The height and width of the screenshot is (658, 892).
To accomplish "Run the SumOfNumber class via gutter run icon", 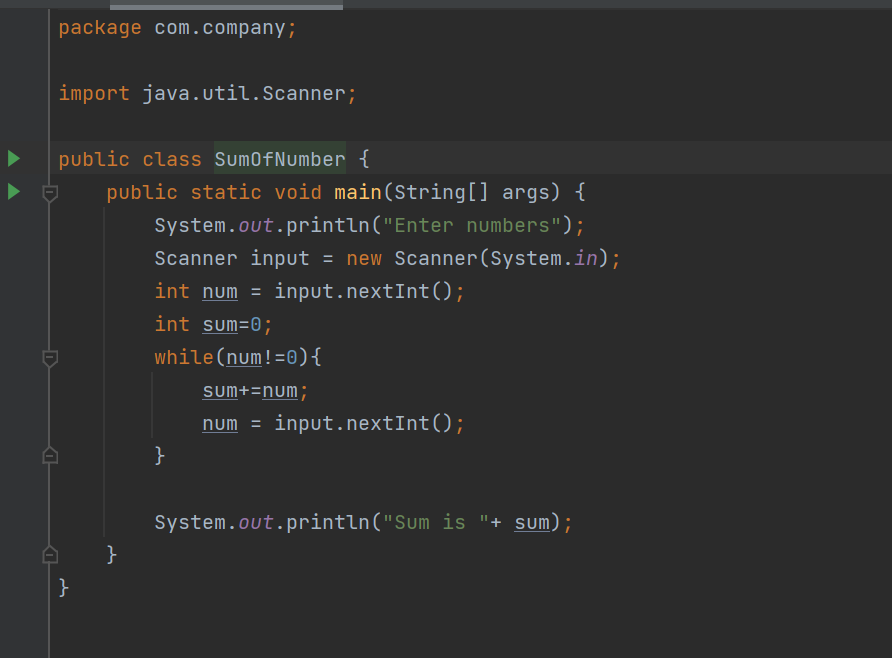I will pos(13,158).
